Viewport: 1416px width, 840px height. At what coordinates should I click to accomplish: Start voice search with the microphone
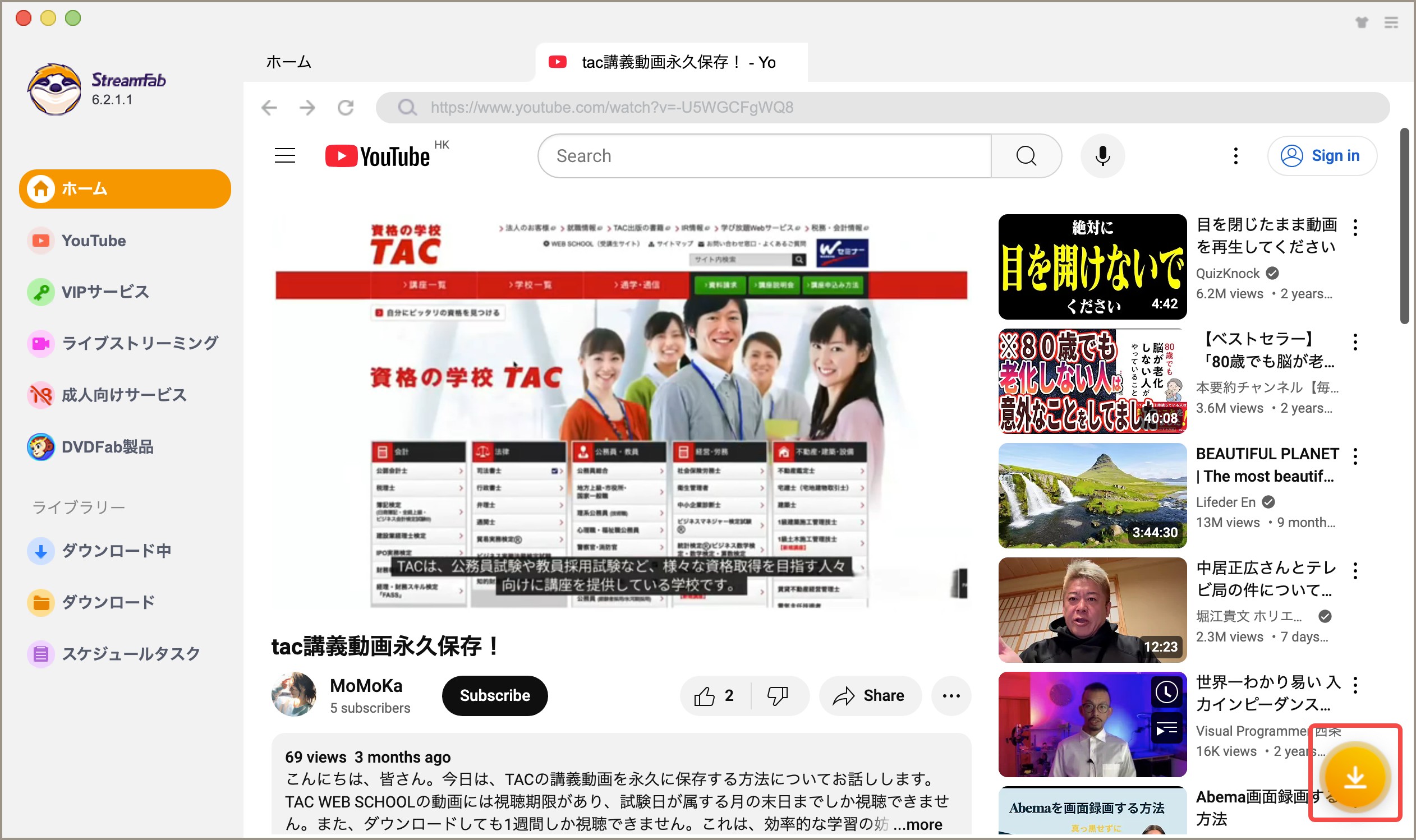click(x=1102, y=156)
